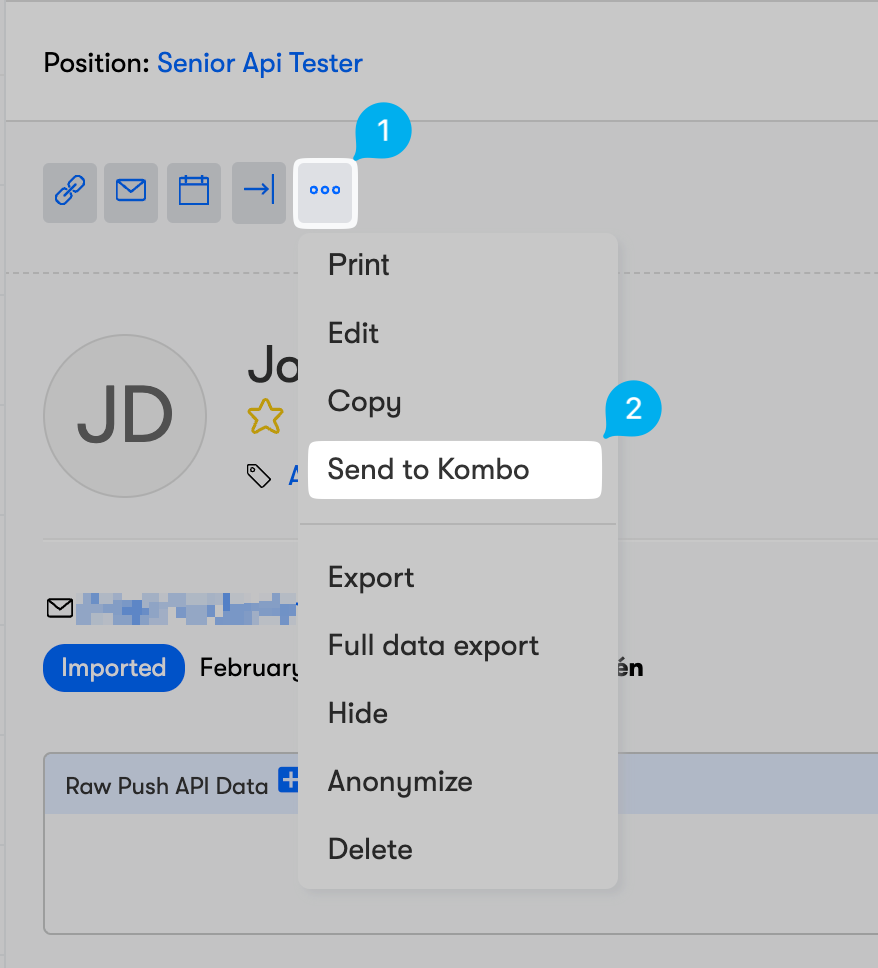Screen dimensions: 878x968
Task: Toggle the yellow star favorite icon
Action: [265, 417]
